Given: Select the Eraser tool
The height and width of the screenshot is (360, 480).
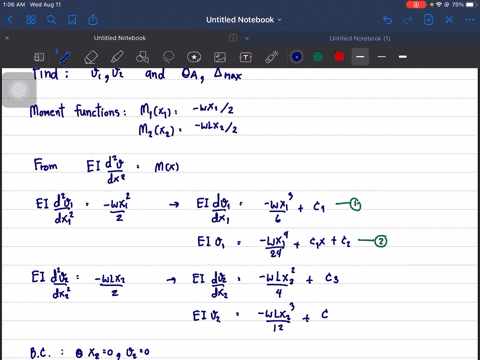Looking at the screenshot, I should click(x=91, y=57).
